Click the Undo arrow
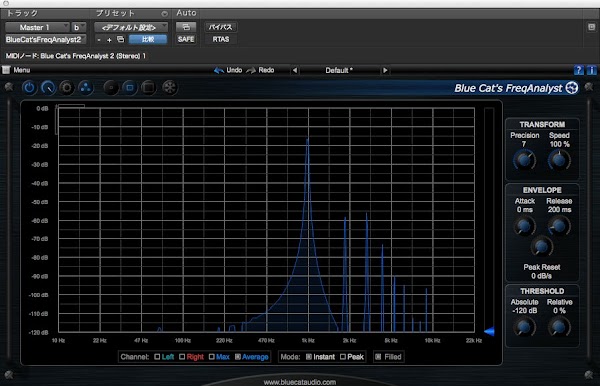Image resolution: width=600 pixels, height=386 pixels. (x=219, y=70)
